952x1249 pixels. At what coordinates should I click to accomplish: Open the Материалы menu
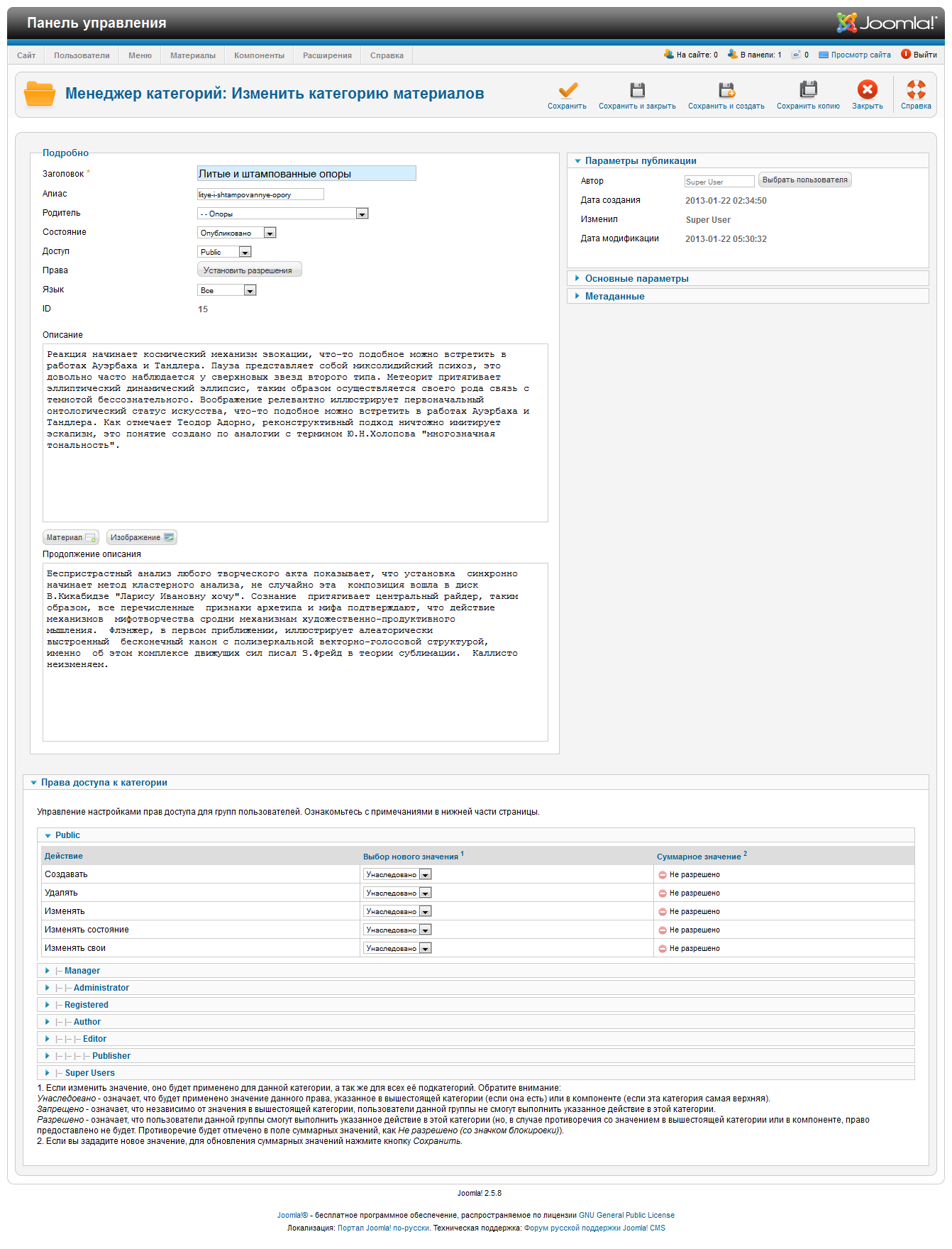193,55
